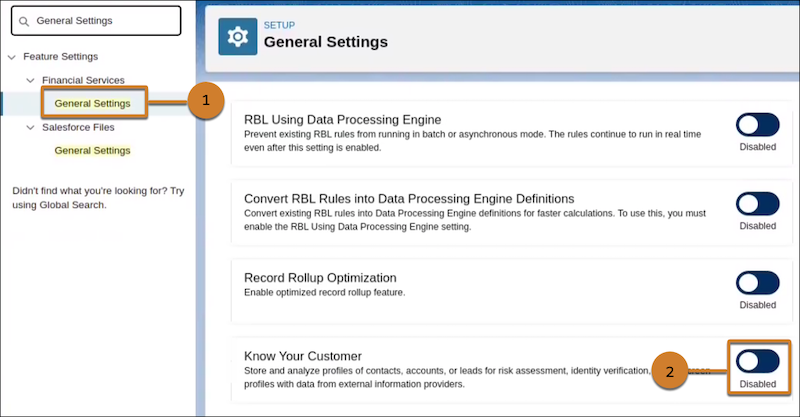Collapse the Salesforce Files chevron
800x417 pixels.
[31, 127]
